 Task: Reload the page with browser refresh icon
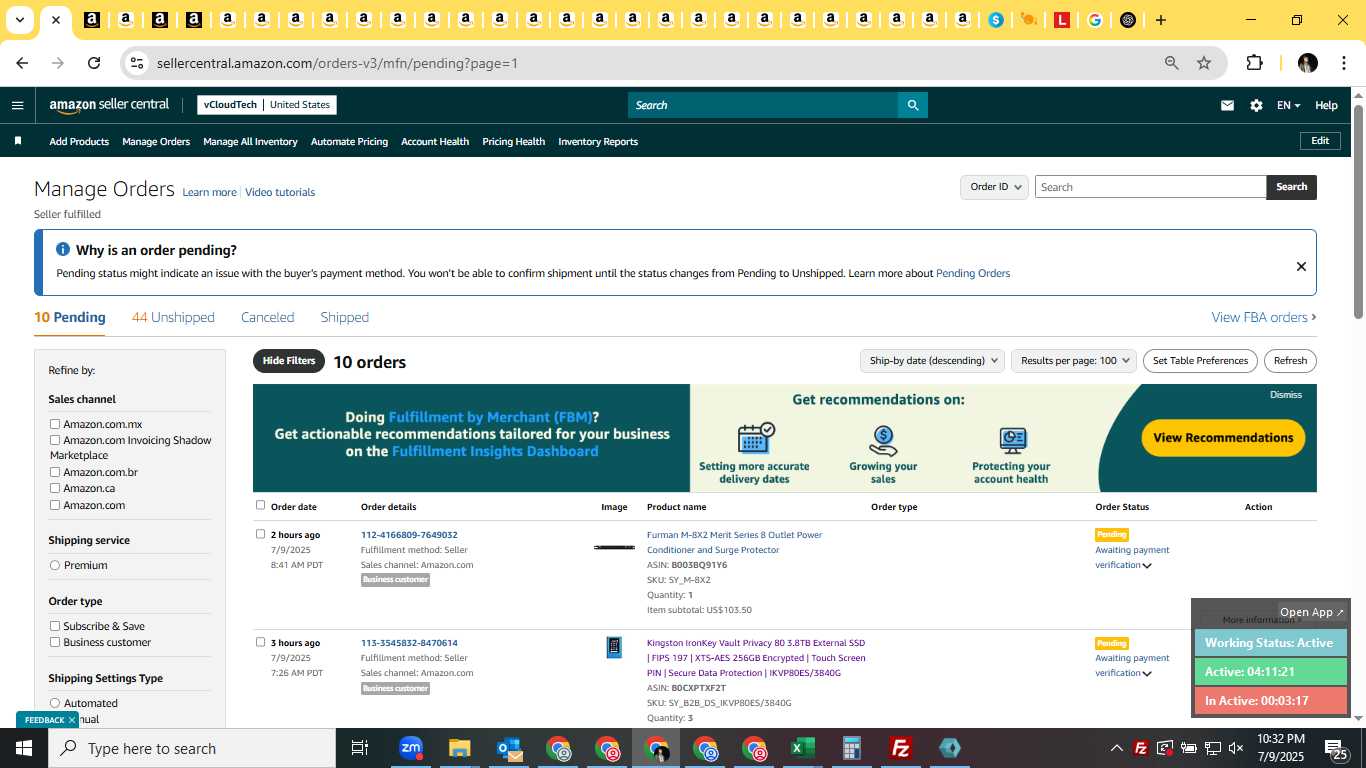[94, 63]
